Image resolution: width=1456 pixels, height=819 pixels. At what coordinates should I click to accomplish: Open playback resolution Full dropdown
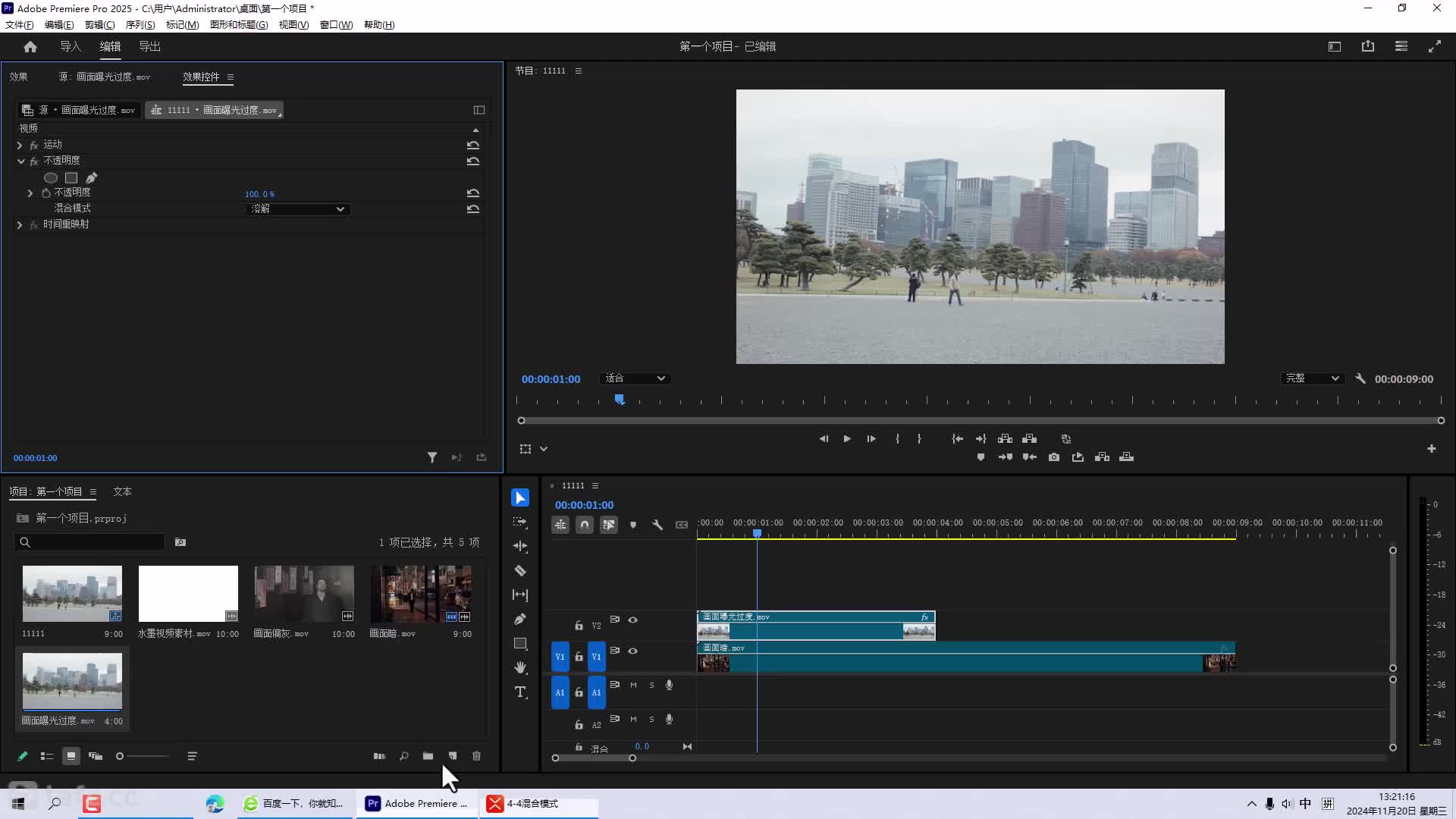click(x=1312, y=378)
